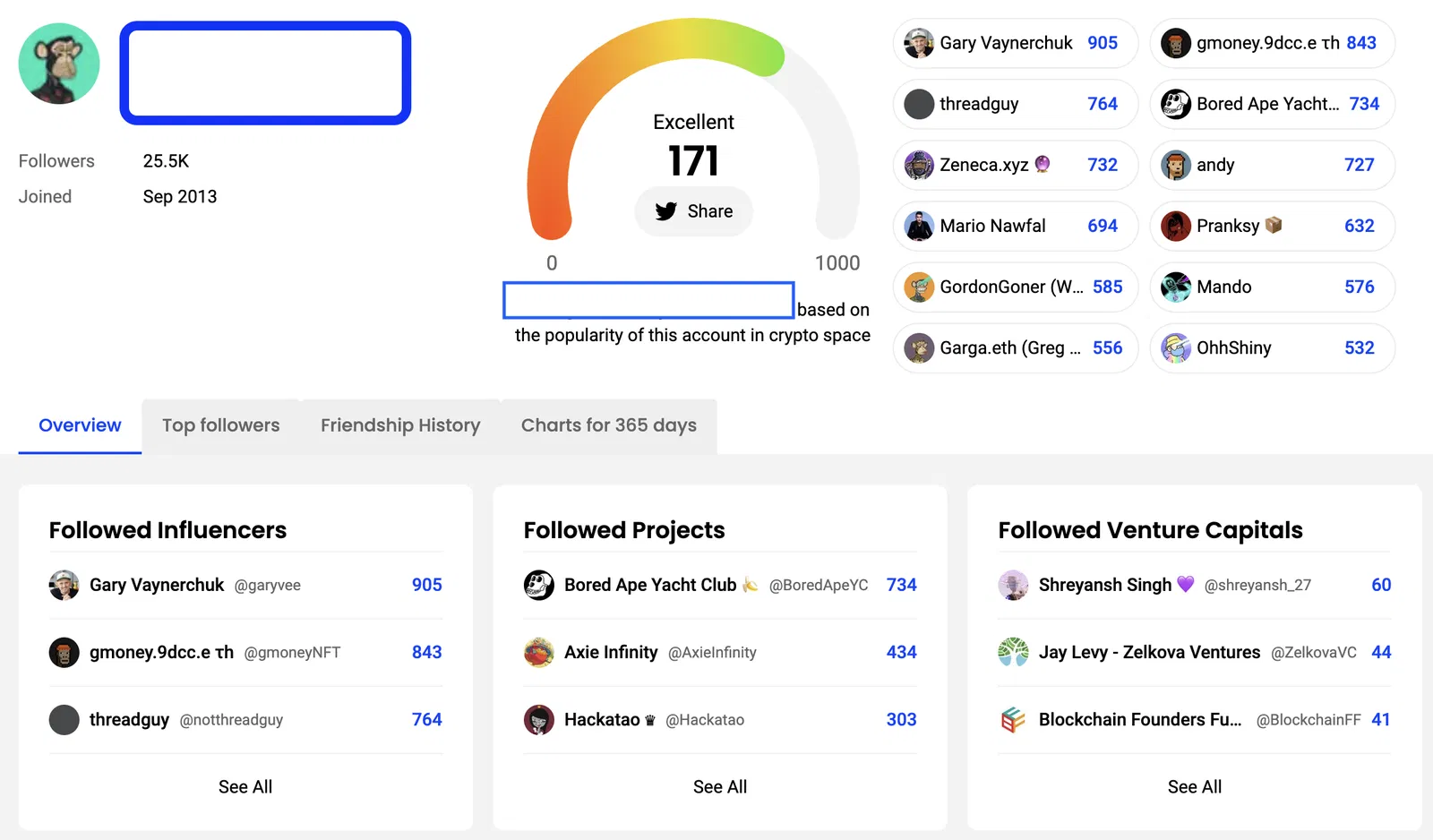
Task: Click Gary Vaynerchuk's avatar in the top chip
Action: click(919, 43)
